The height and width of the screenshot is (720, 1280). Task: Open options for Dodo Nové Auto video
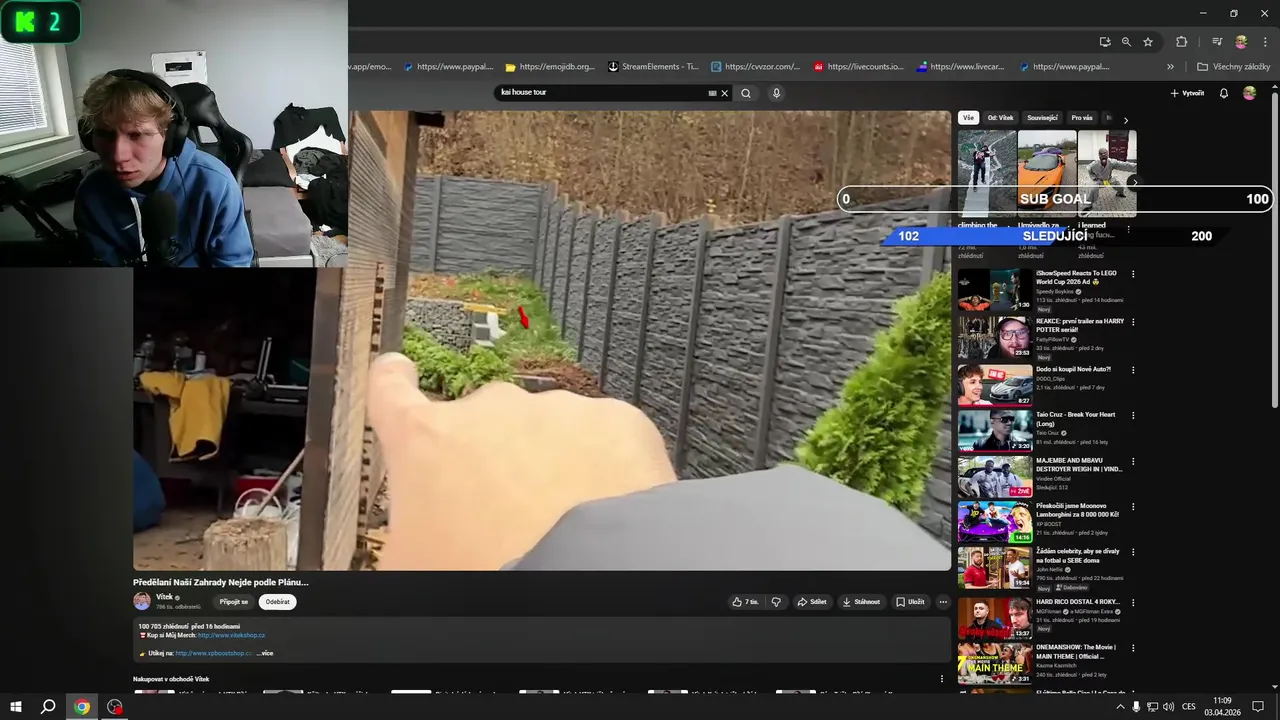click(1133, 370)
